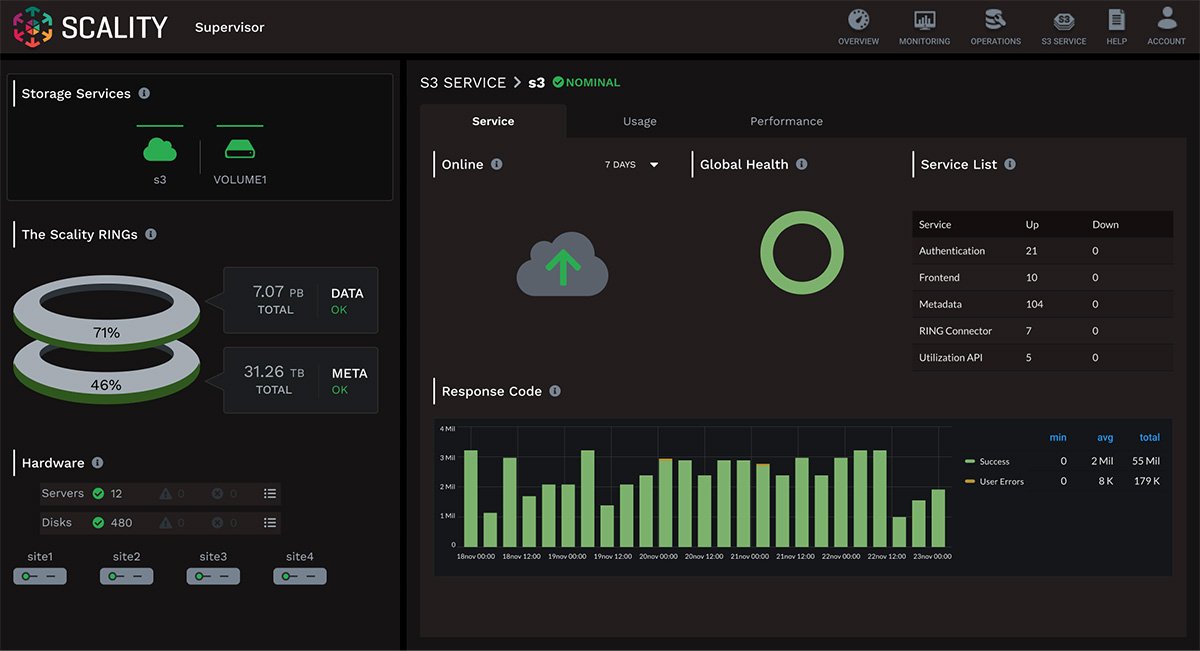The width and height of the screenshot is (1200, 651).
Task: Open the S3 Service section icon
Action: (1063, 22)
